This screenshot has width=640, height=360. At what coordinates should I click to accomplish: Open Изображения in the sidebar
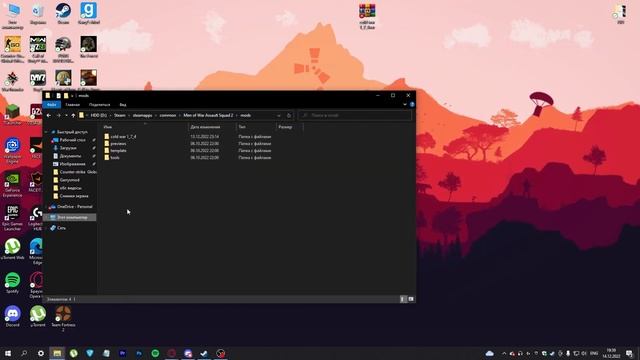click(x=73, y=164)
